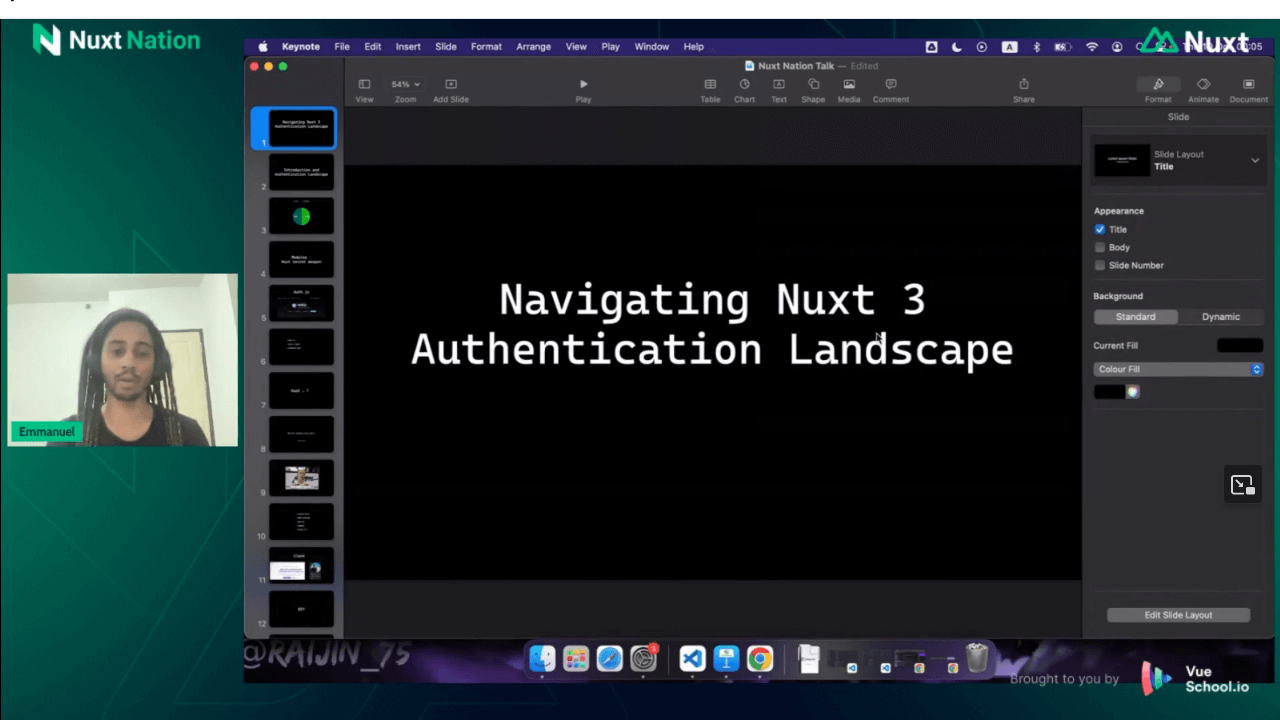Open the Shape picker icon
The width and height of the screenshot is (1280, 720).
pos(813,85)
